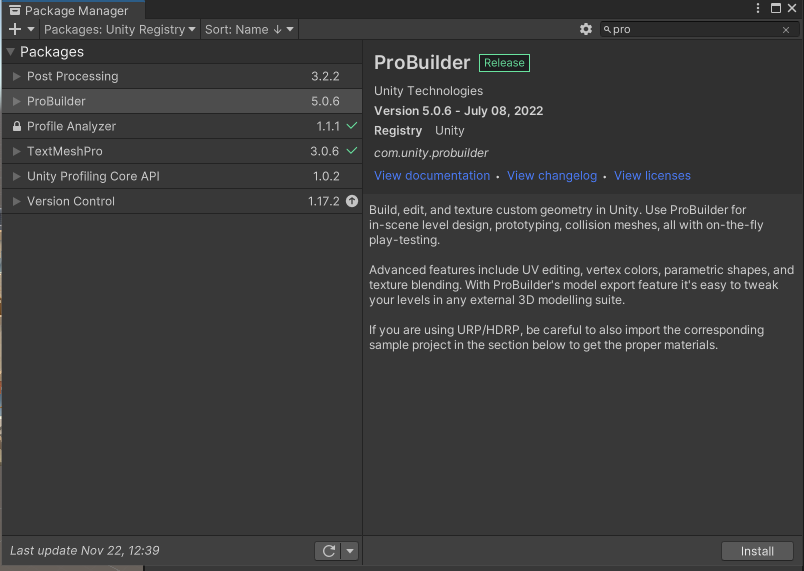804x571 pixels.
Task: Expand the Unity Profiling Core API entry
Action: click(17, 177)
